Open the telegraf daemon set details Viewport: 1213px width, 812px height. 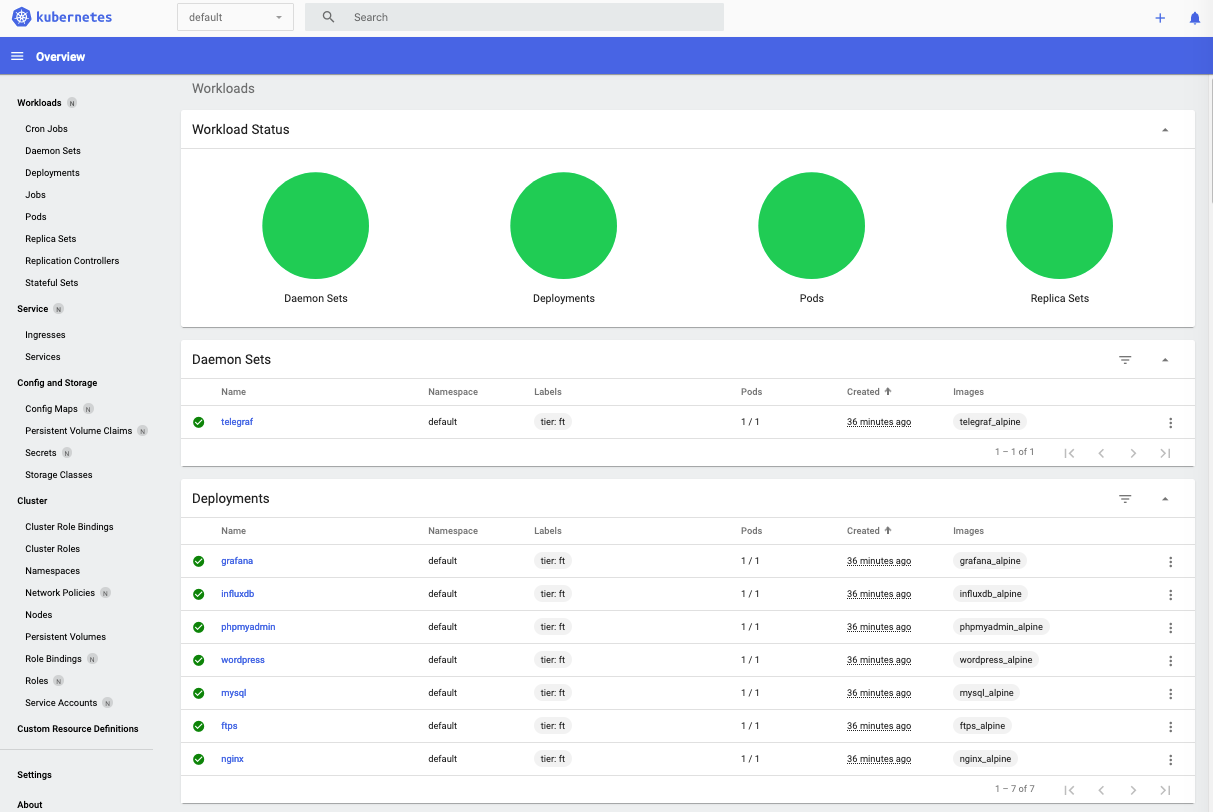[x=237, y=421]
